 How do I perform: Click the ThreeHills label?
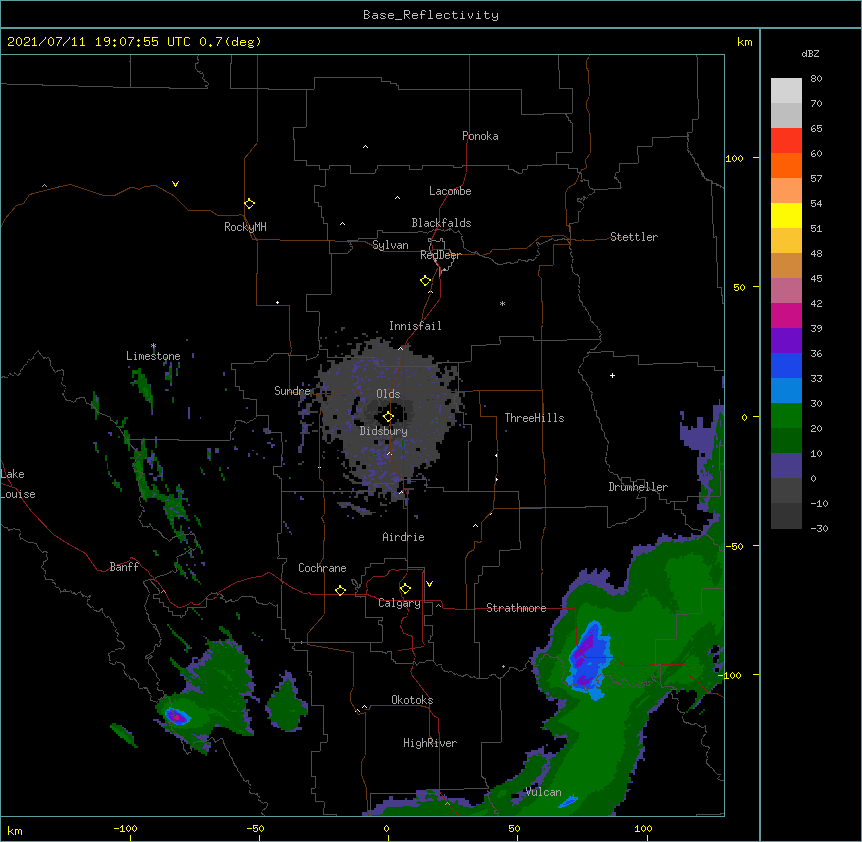point(534,418)
